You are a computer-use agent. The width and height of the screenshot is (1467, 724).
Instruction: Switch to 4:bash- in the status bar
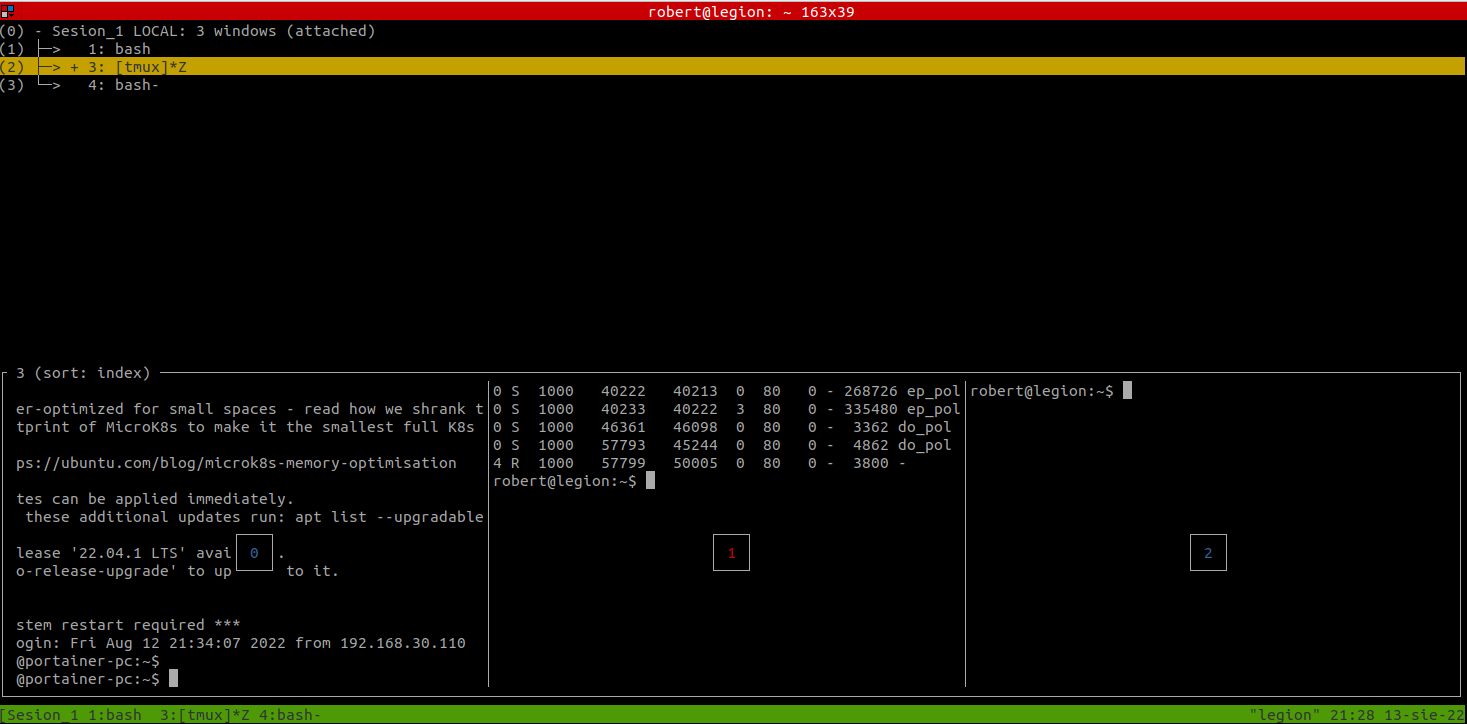(289, 714)
